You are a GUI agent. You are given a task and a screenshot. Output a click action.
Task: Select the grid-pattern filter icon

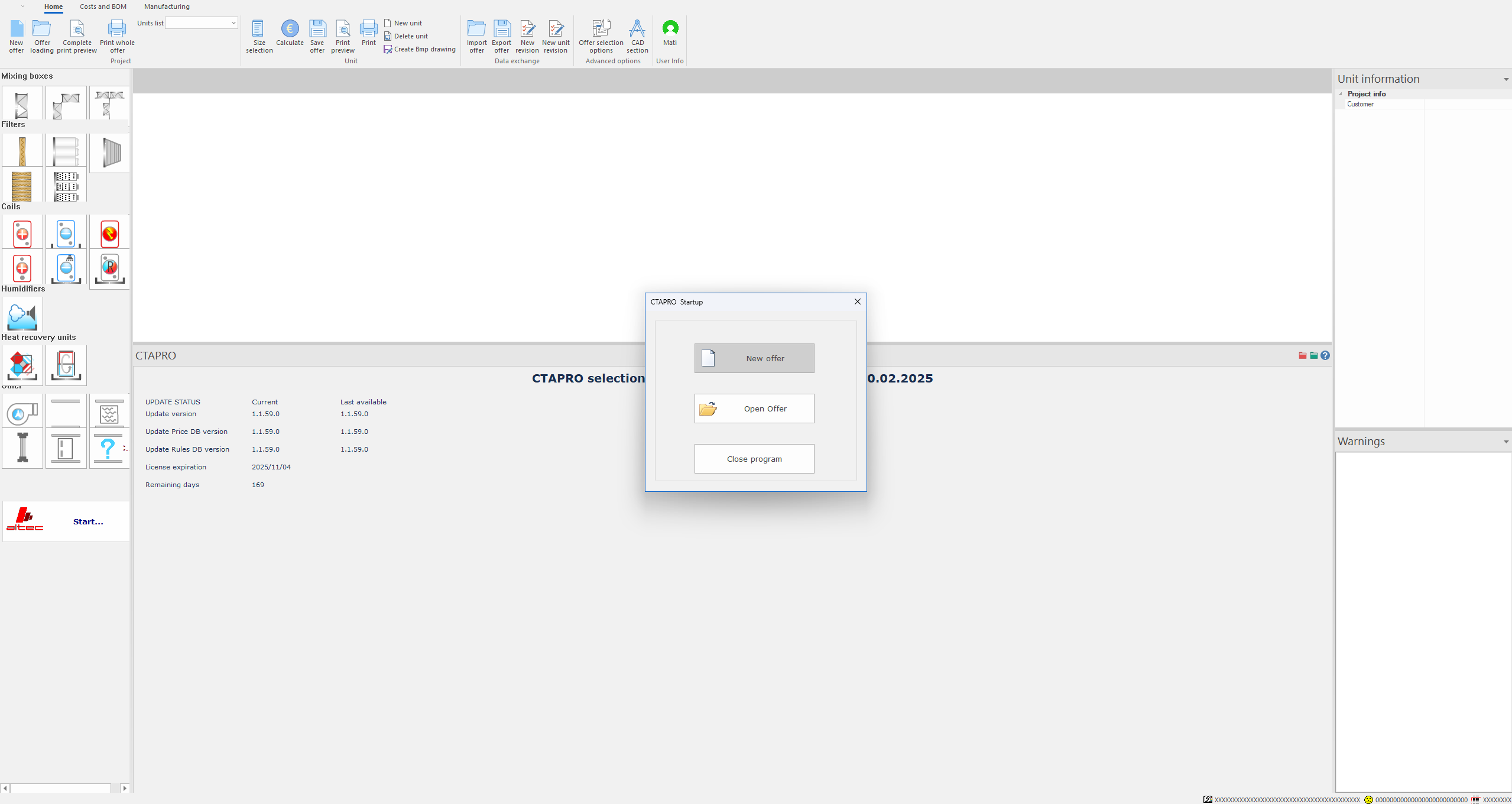(x=66, y=185)
